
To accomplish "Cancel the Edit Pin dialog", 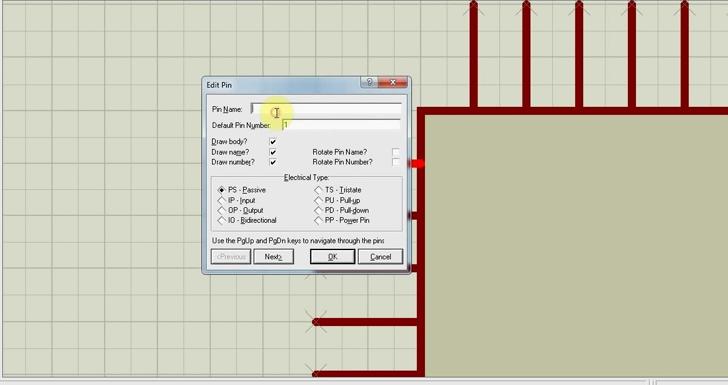I will click(x=380, y=257).
